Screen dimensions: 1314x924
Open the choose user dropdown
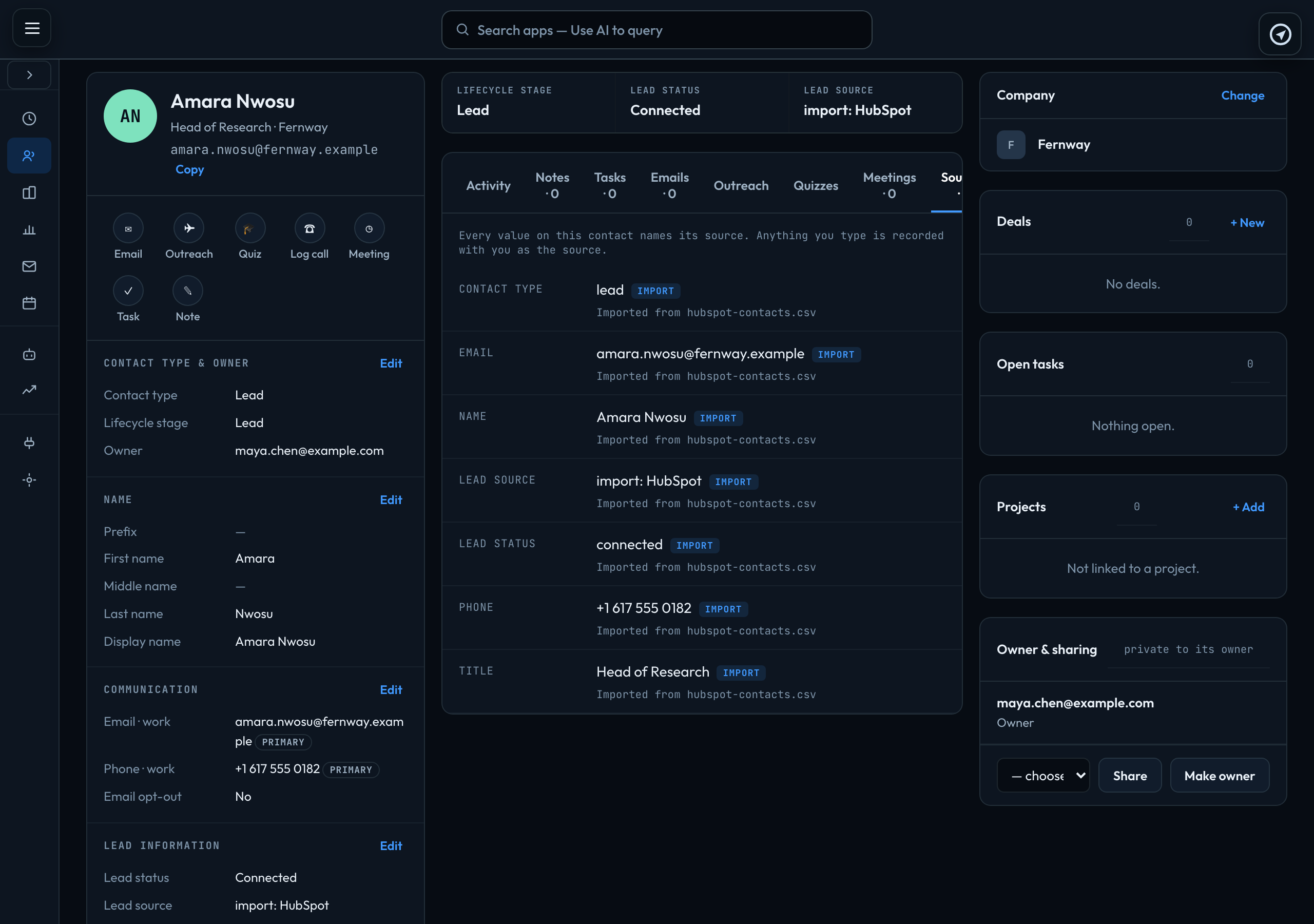(1042, 775)
